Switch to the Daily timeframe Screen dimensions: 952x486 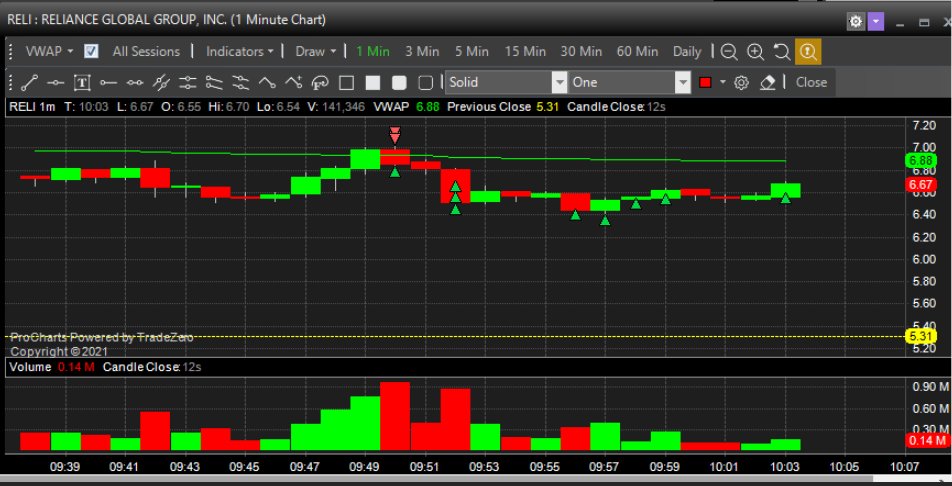[x=687, y=52]
